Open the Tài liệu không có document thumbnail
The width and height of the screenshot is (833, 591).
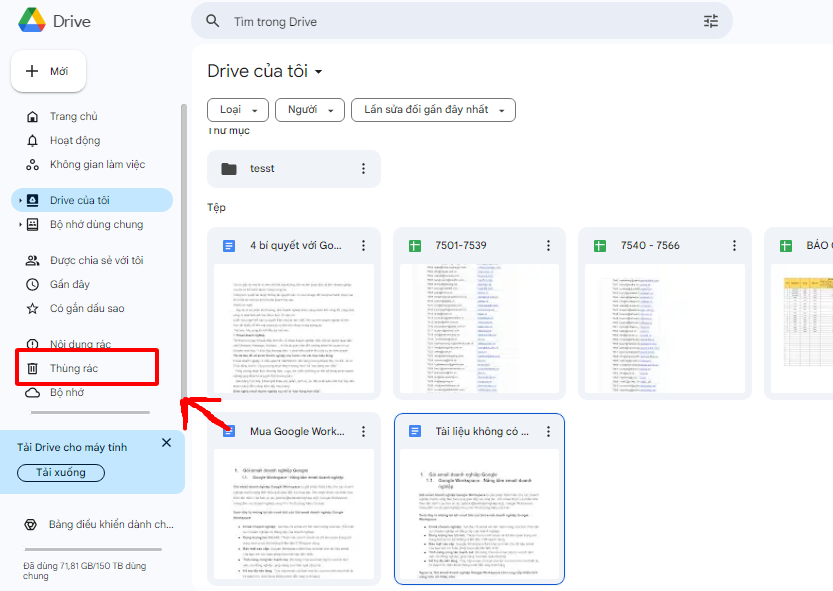tap(479, 515)
